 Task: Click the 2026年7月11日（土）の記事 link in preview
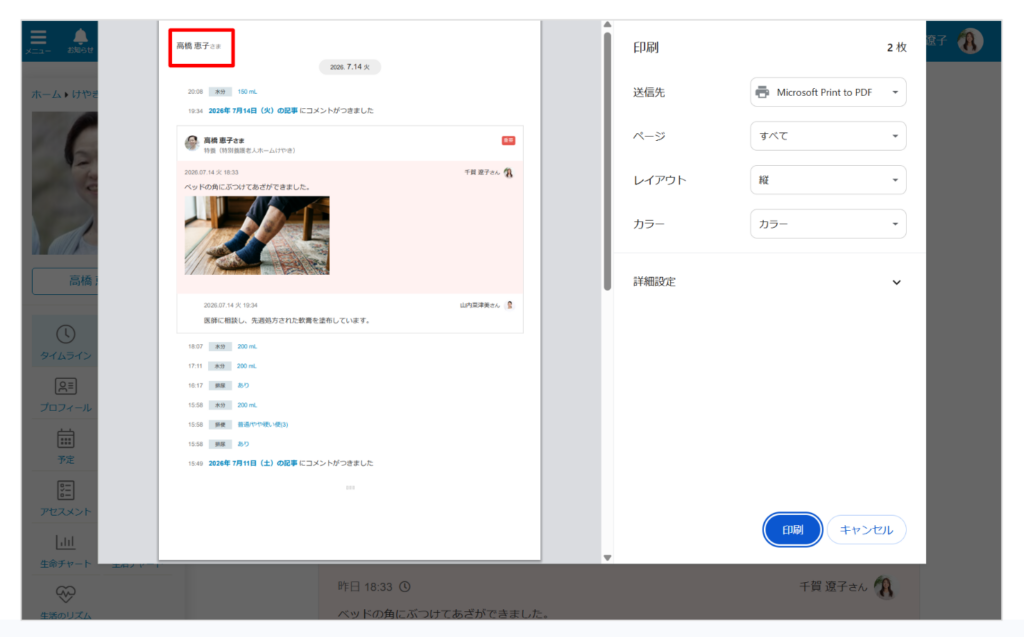(253, 463)
